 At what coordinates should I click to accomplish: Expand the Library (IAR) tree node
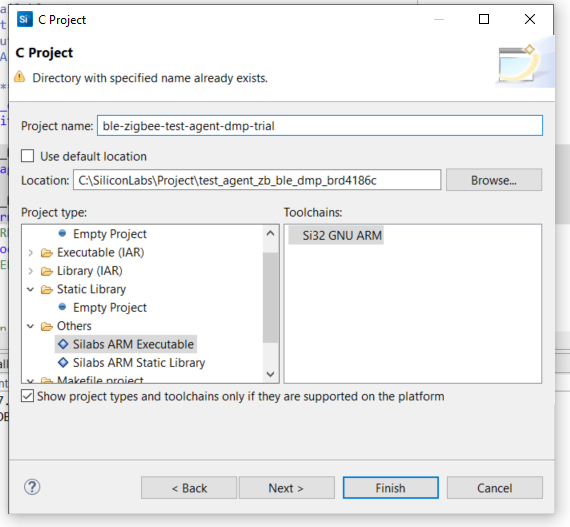tap(31, 271)
